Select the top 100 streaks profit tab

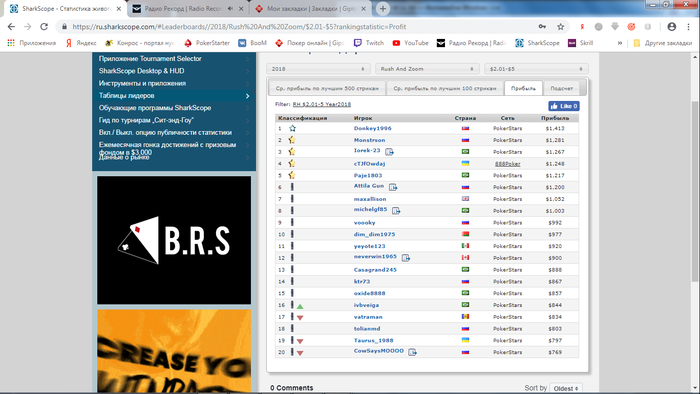click(445, 88)
